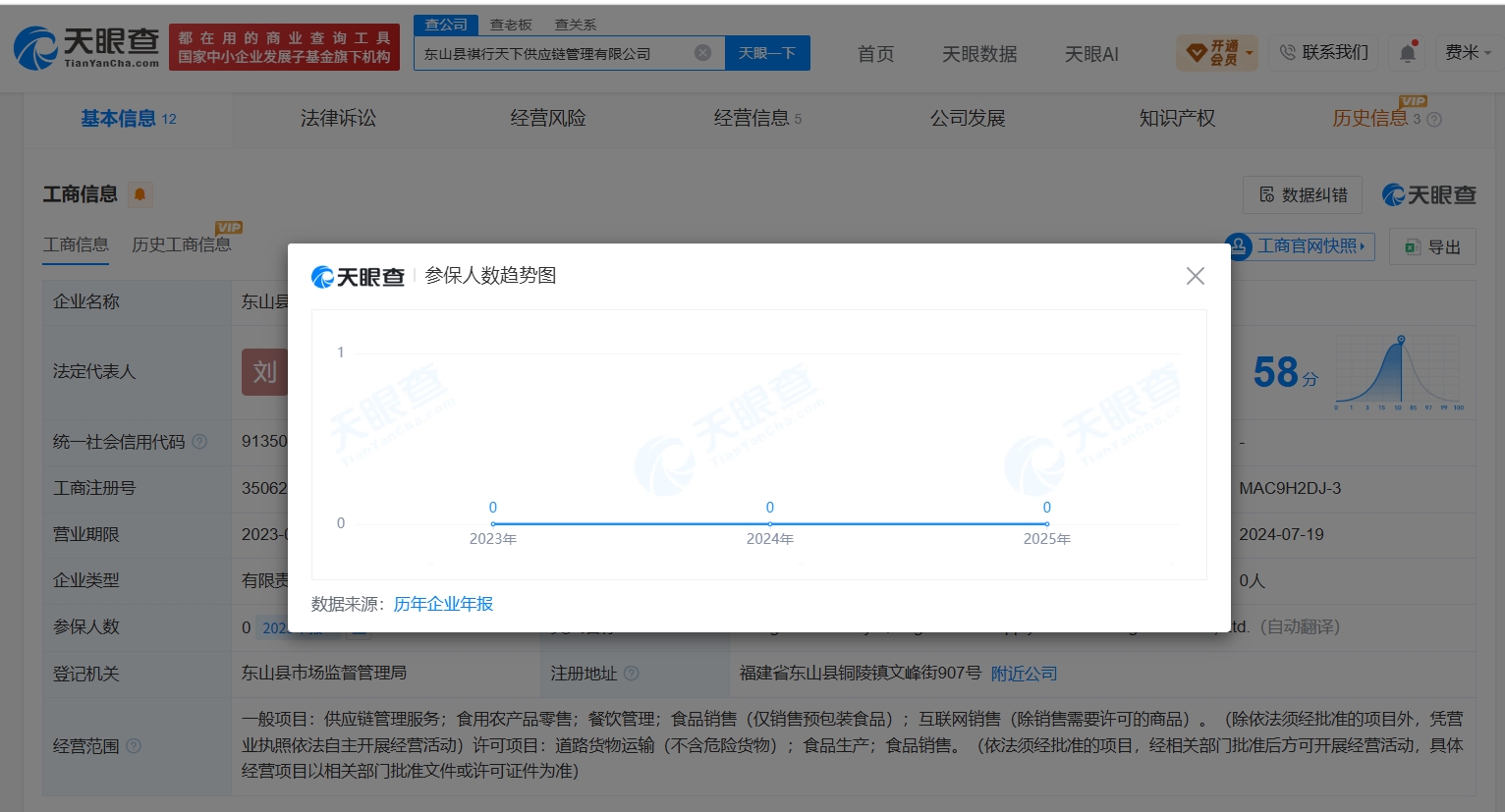Switch to the 基本信息 tab
The image size is (1505, 812).
(x=128, y=119)
